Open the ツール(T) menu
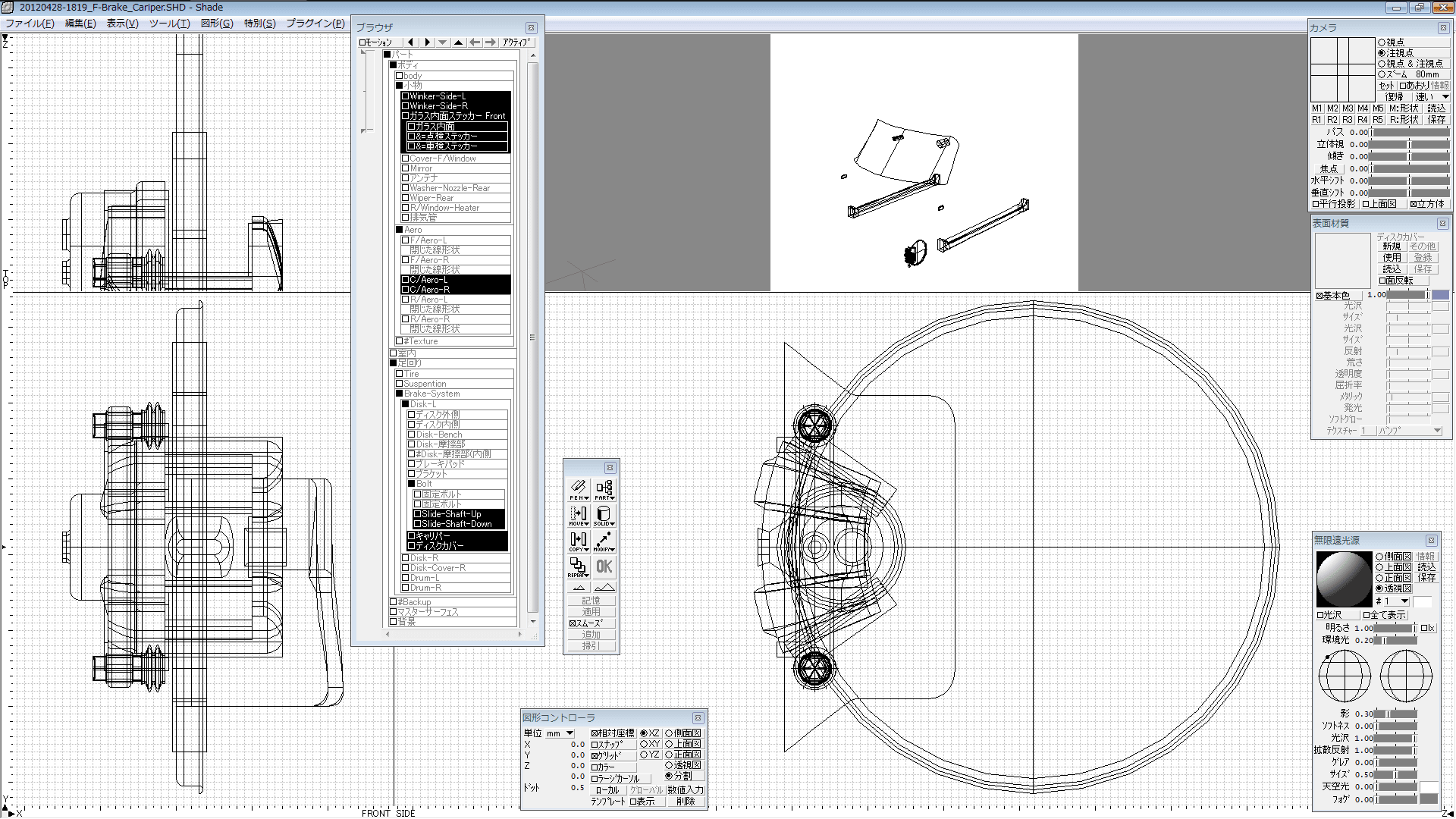The height and width of the screenshot is (819, 1456). (169, 24)
